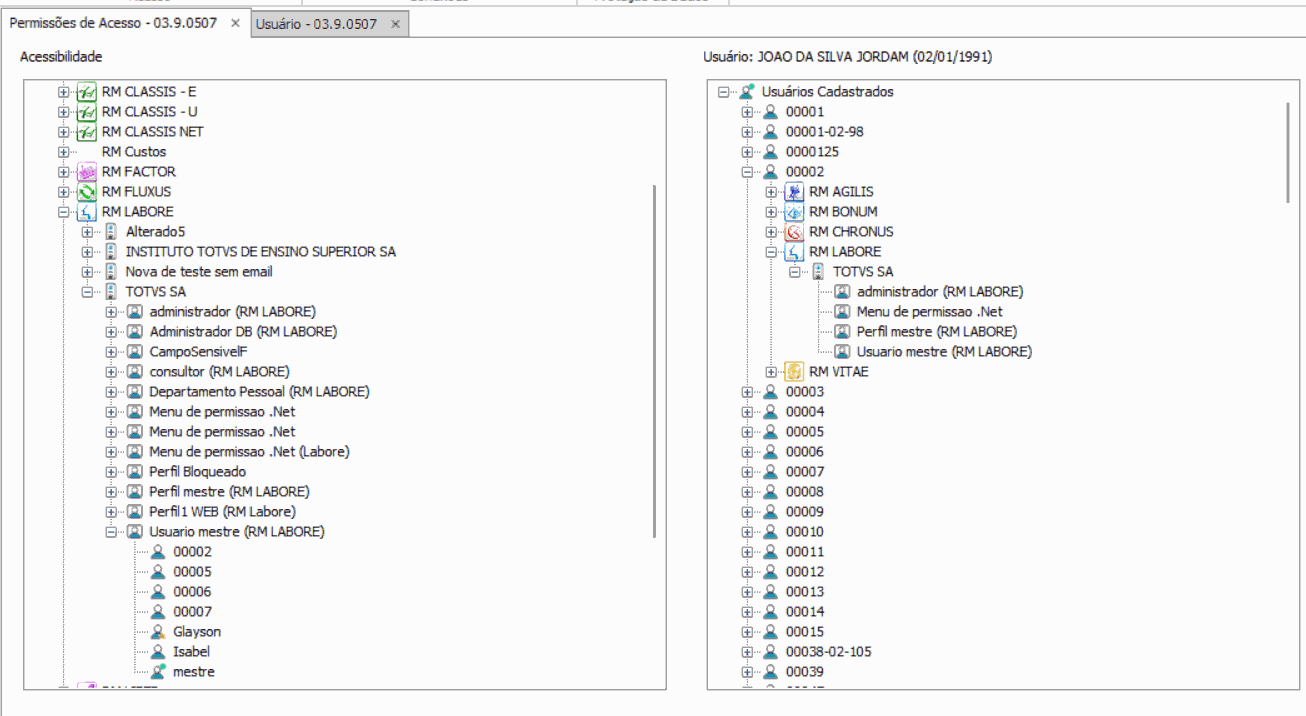Select the Permissões de Acesso - 03.9.0507 tab

(113, 23)
